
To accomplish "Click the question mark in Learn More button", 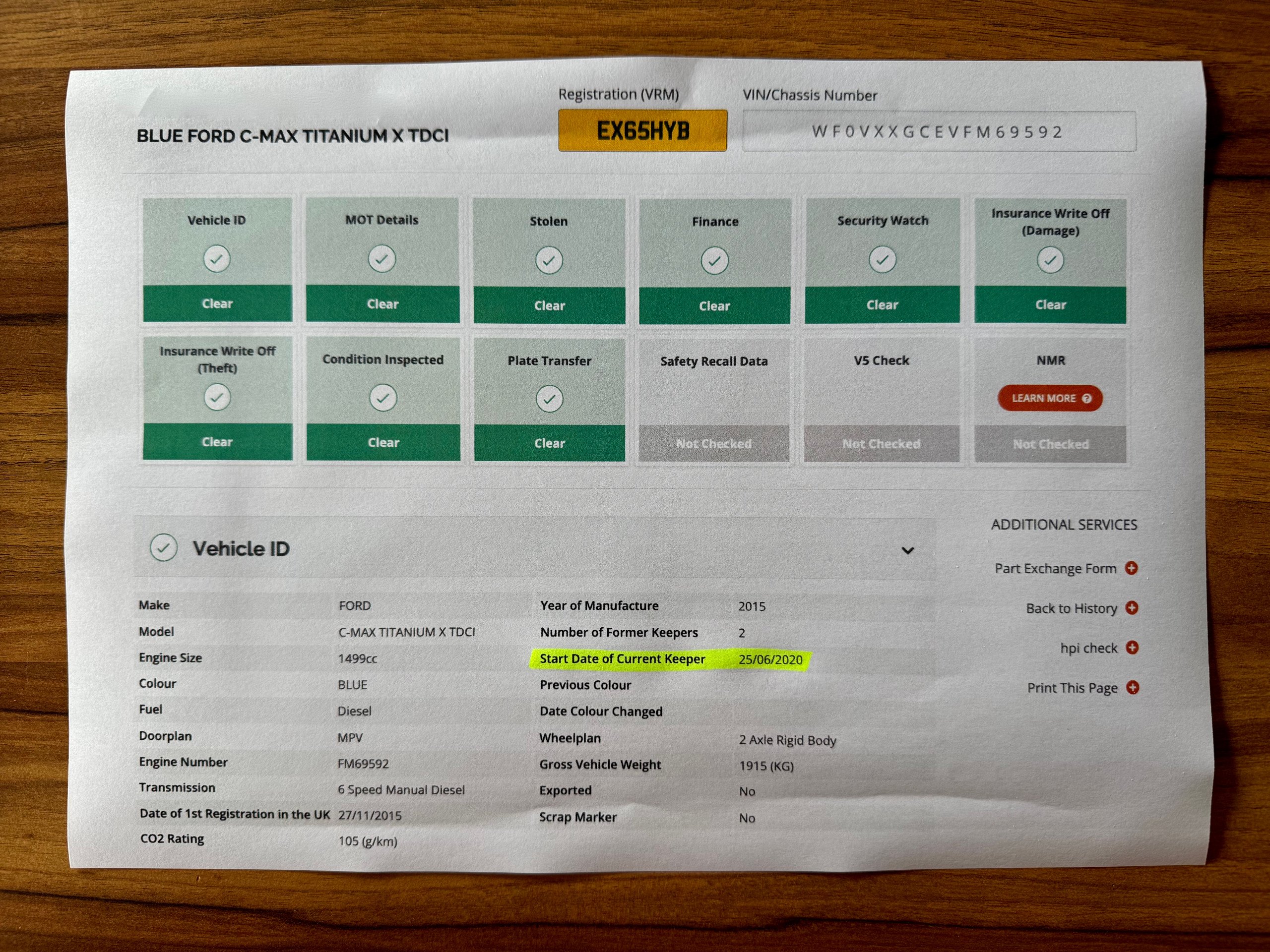I will [1087, 398].
